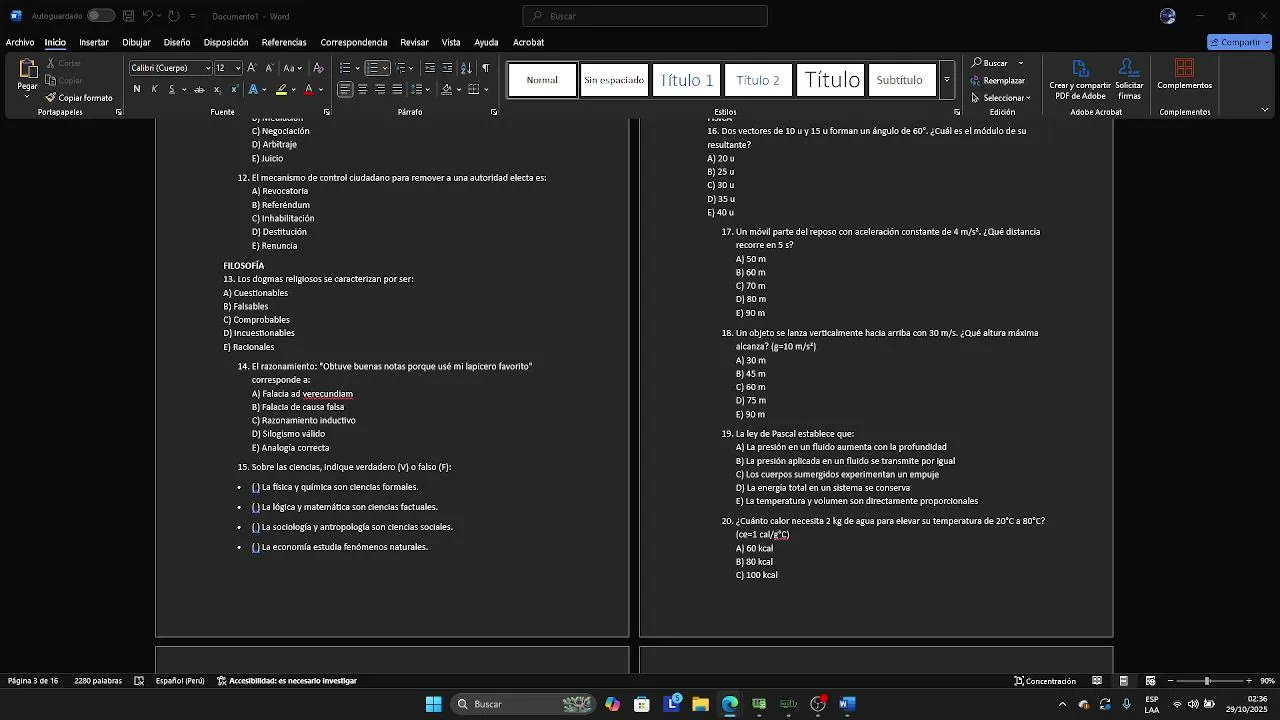
Task: Apply superscript formatting
Action: click(x=234, y=90)
